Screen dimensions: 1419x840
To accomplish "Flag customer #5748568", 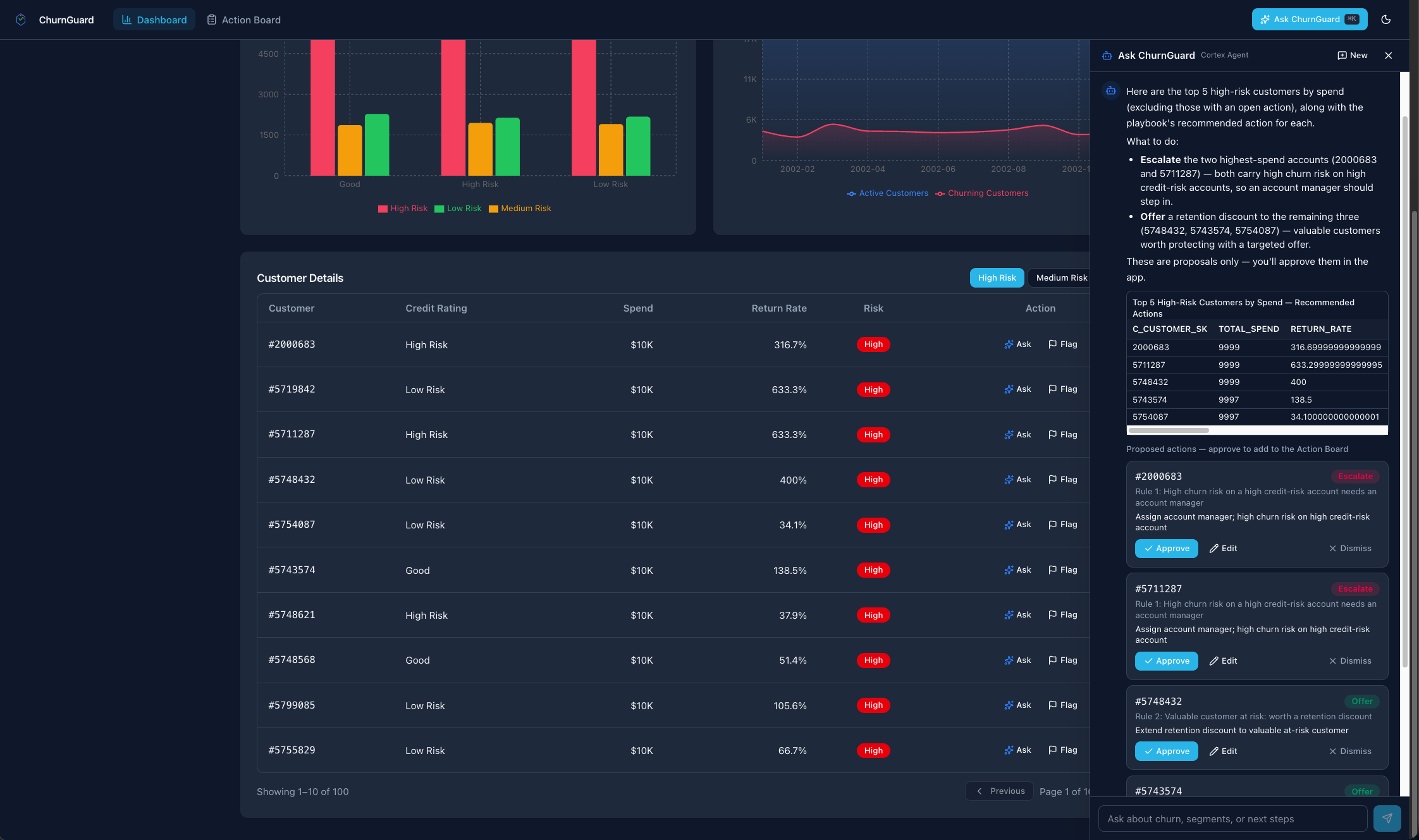I will (x=1062, y=660).
